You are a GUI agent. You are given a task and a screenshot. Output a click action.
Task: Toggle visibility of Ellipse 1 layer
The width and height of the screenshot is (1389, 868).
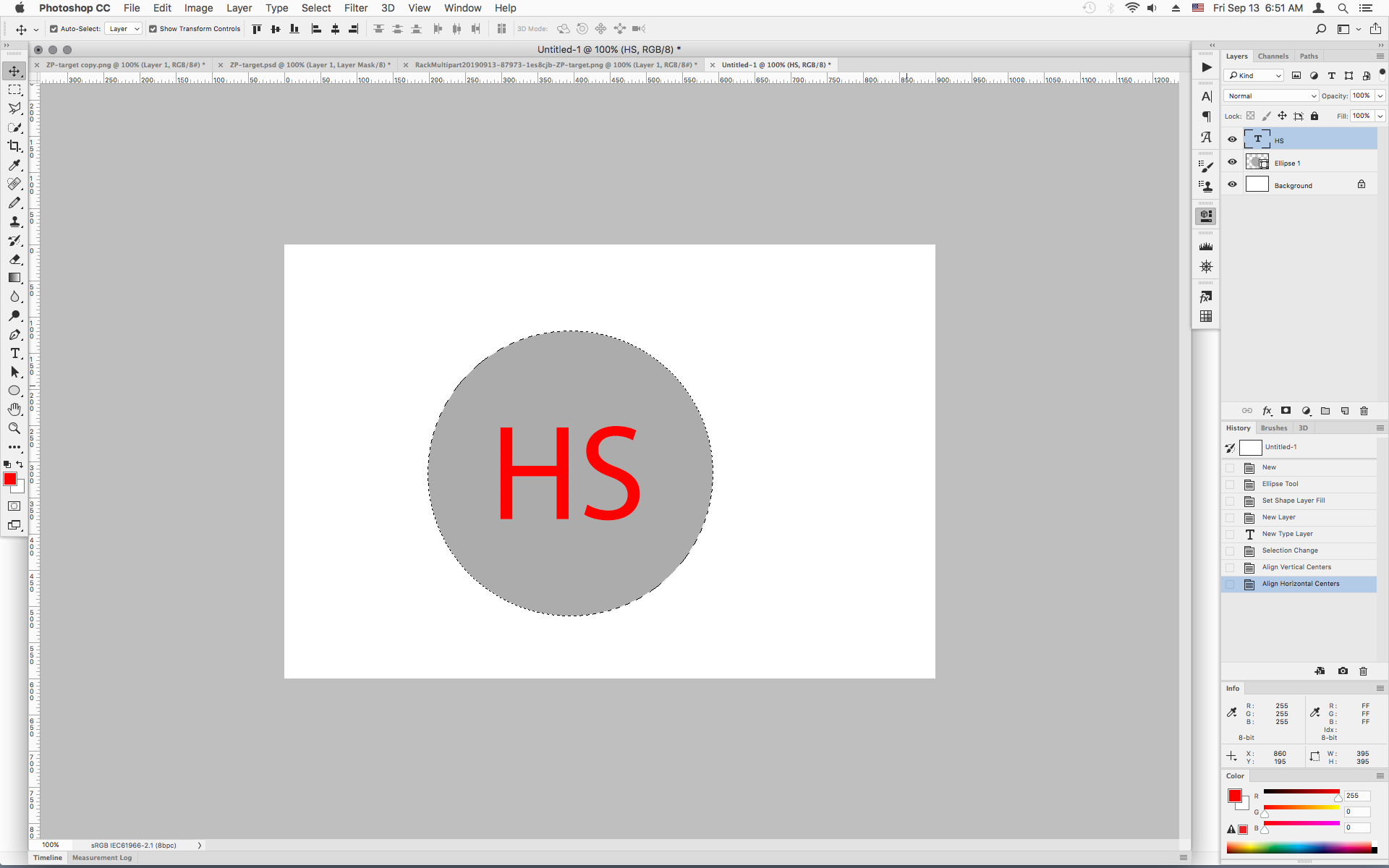click(1232, 162)
